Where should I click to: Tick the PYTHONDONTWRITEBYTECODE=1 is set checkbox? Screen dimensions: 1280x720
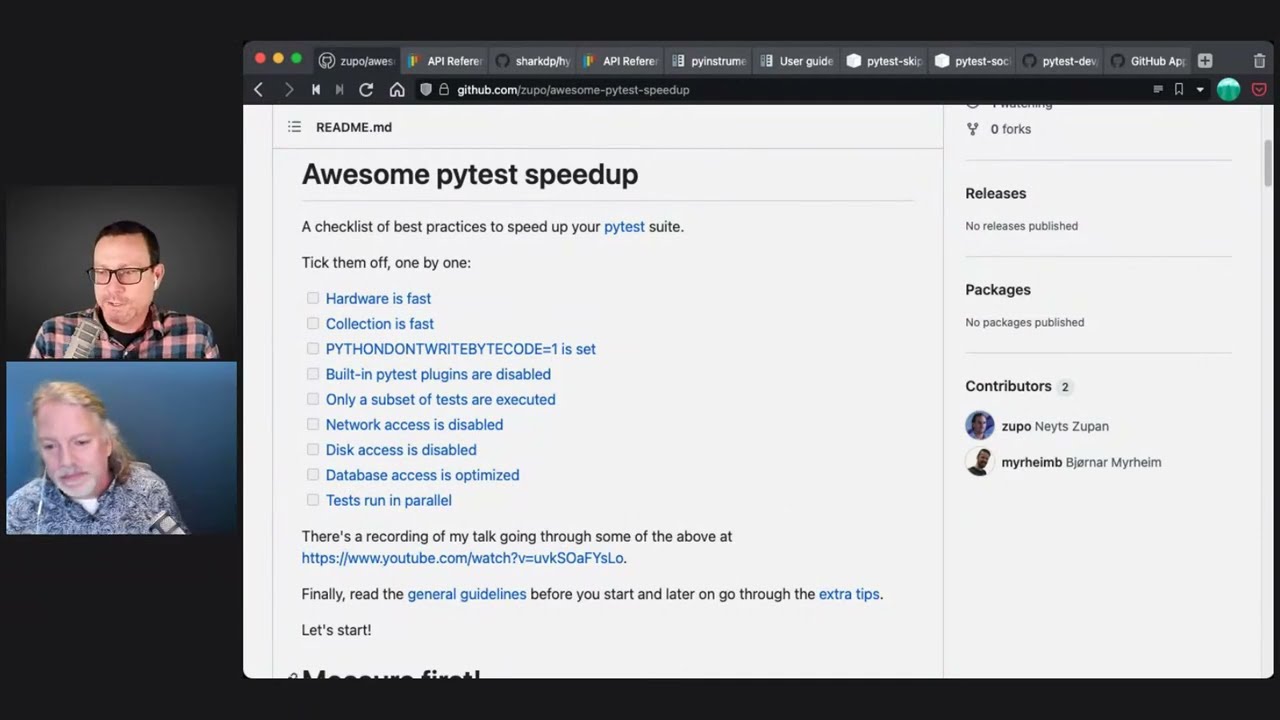pyautogui.click(x=313, y=348)
